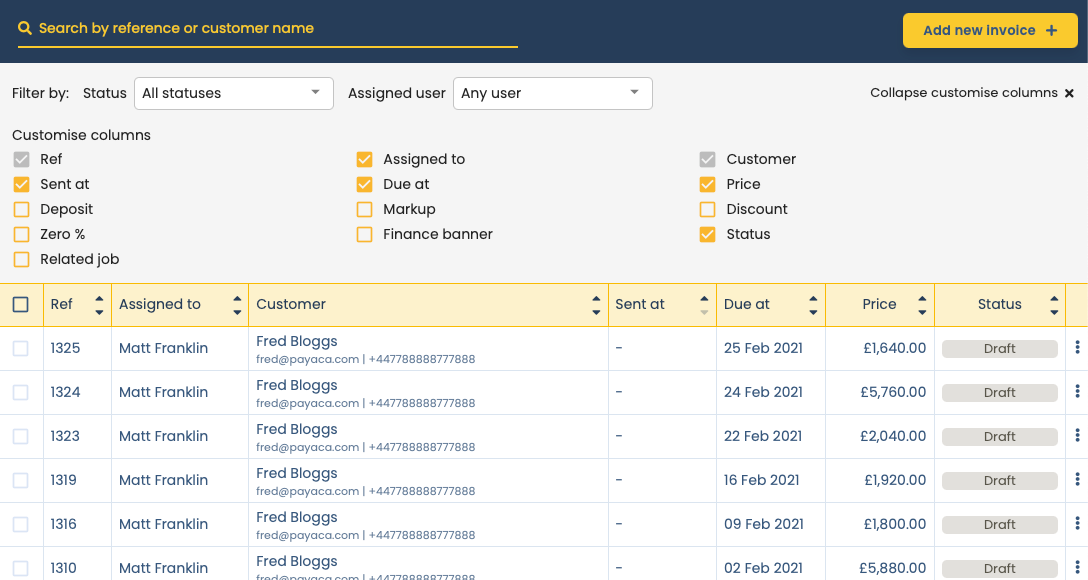Click the Assigned to column header

(160, 305)
